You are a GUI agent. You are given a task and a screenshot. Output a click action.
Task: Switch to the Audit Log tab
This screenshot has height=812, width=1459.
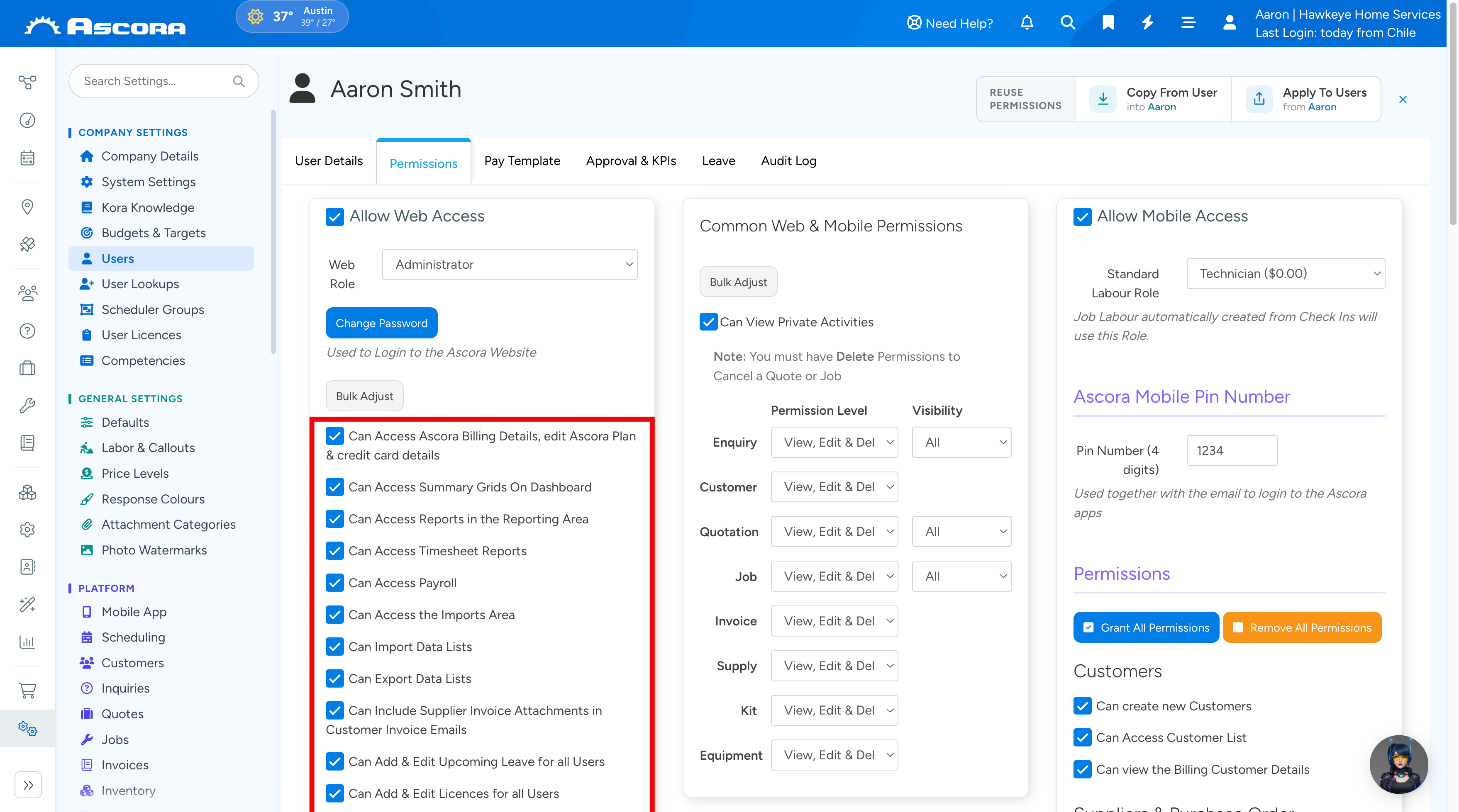click(788, 161)
